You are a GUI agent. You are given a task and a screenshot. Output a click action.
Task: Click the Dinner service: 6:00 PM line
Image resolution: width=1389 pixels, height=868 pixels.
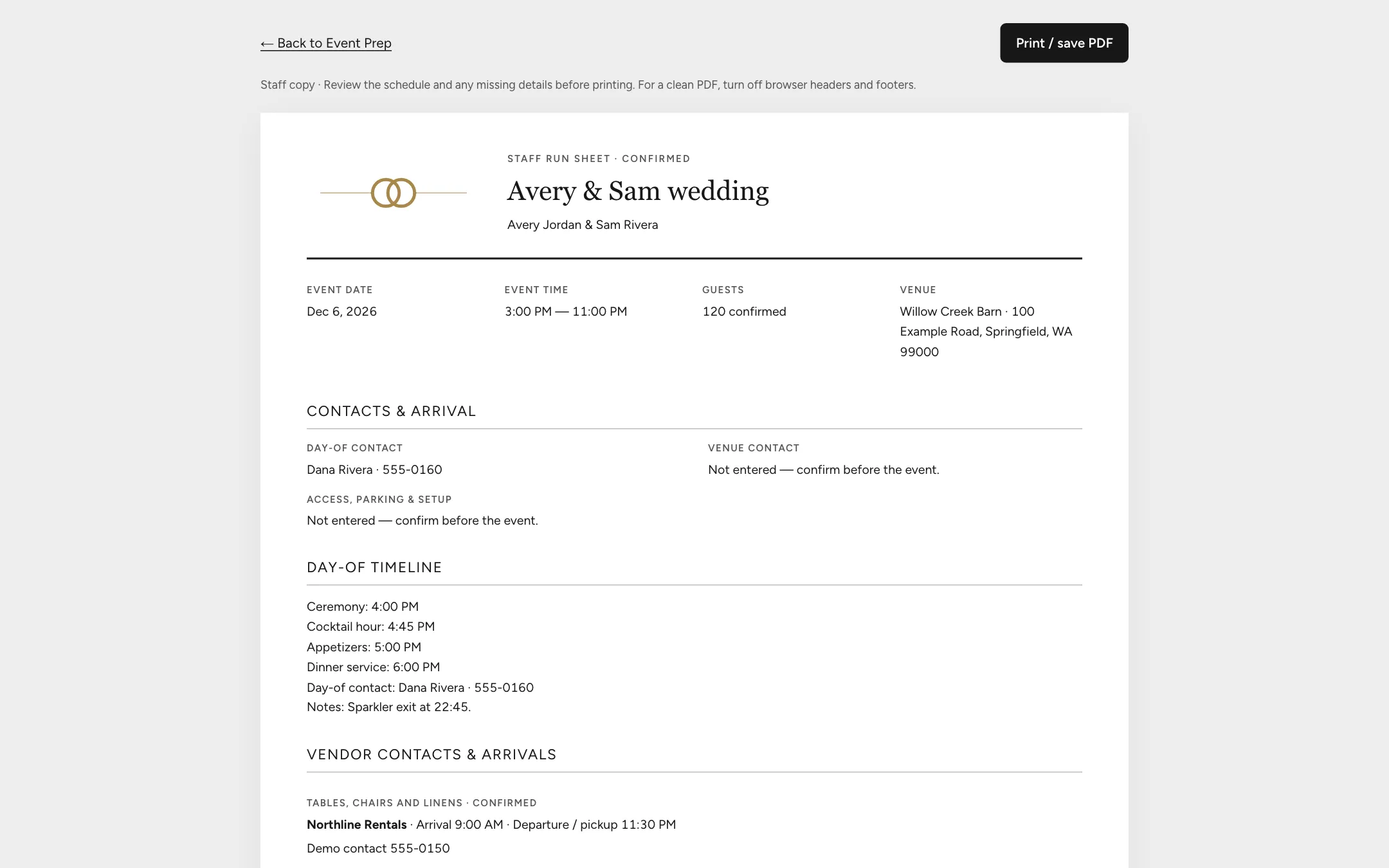coord(374,667)
